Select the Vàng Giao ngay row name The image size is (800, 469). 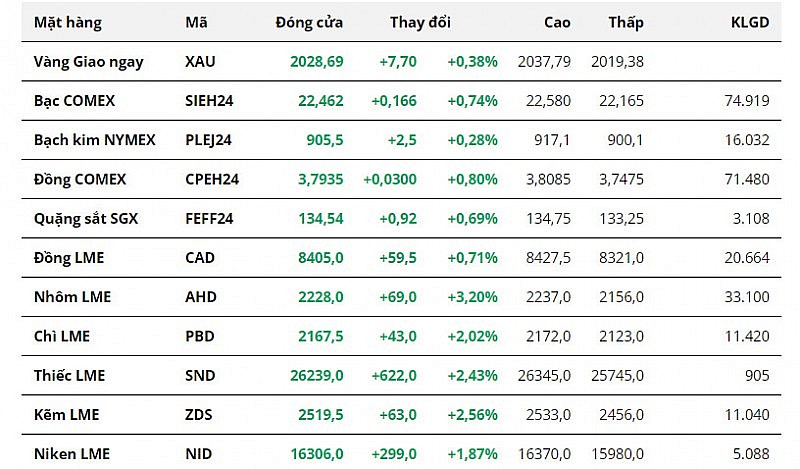point(88,62)
